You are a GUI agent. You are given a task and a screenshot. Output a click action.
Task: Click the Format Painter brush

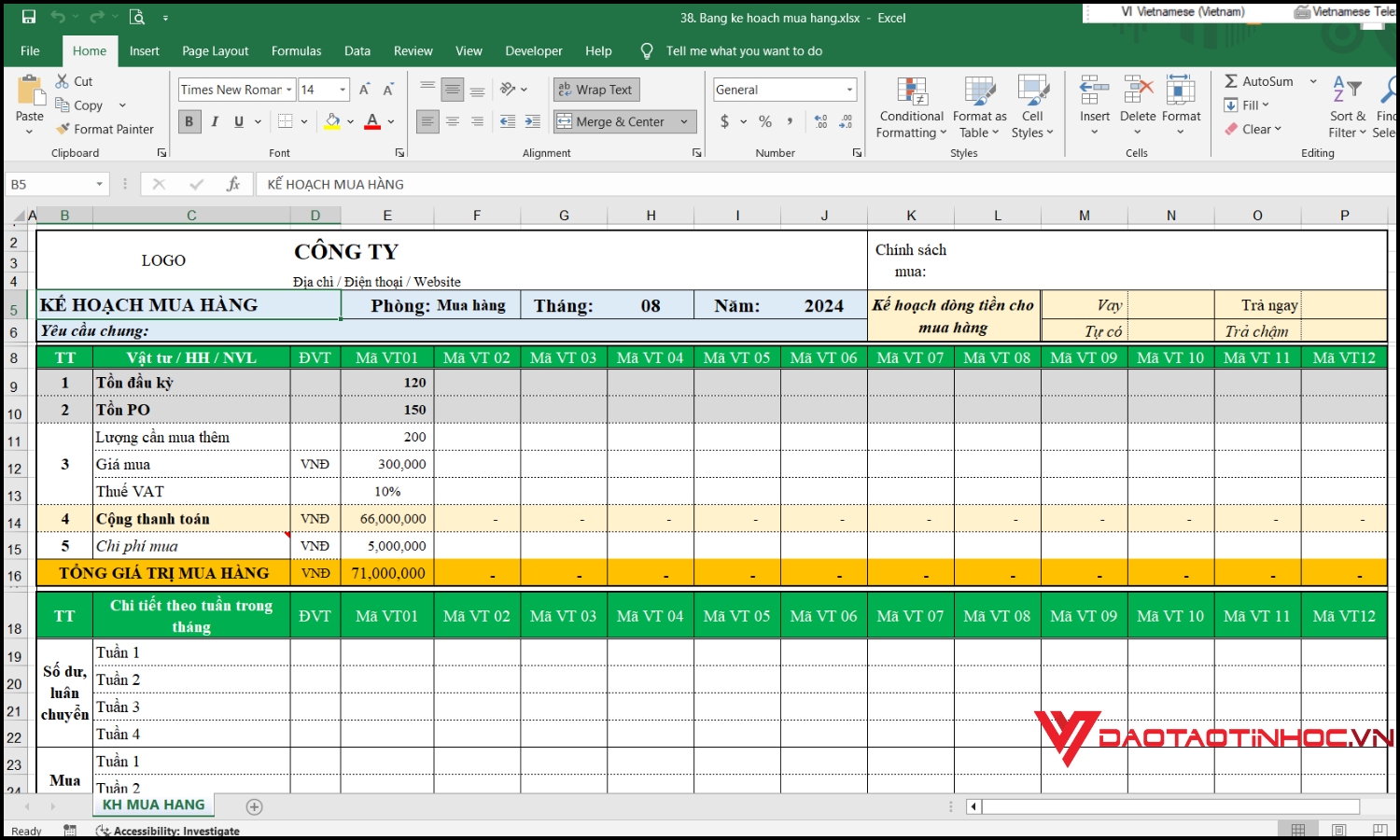tap(63, 129)
